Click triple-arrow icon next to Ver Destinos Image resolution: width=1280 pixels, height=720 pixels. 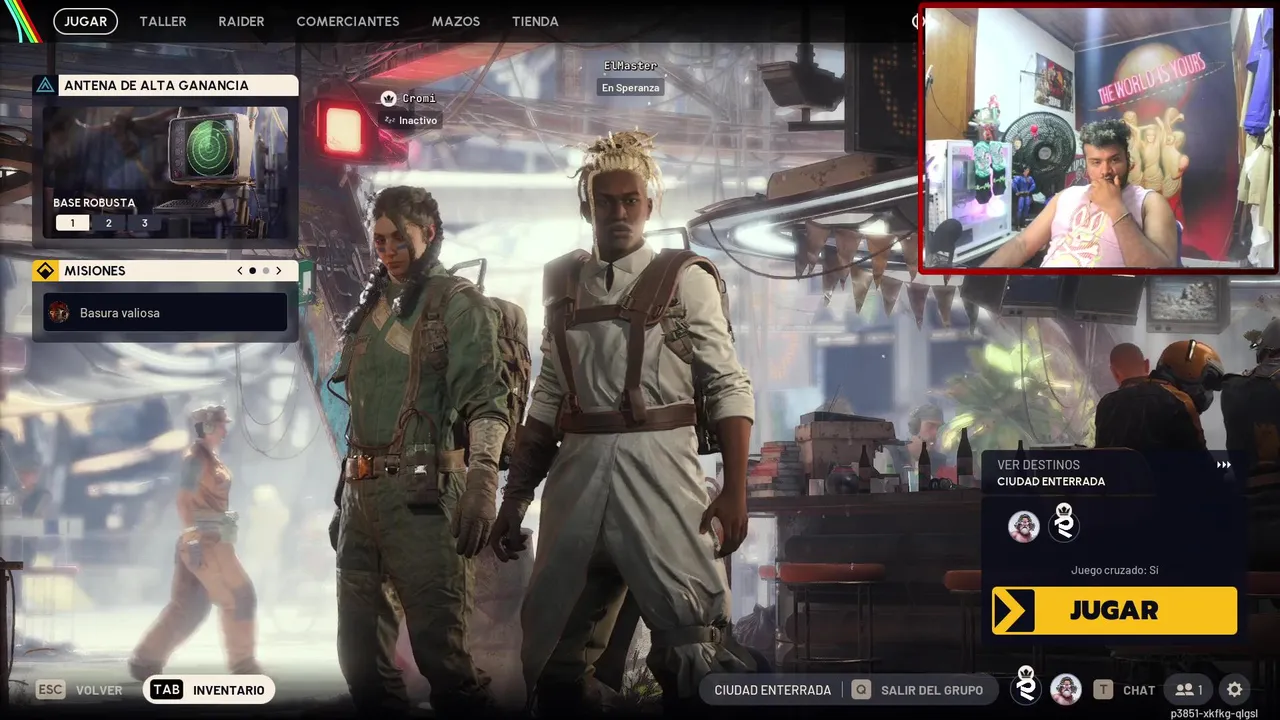click(x=1223, y=465)
